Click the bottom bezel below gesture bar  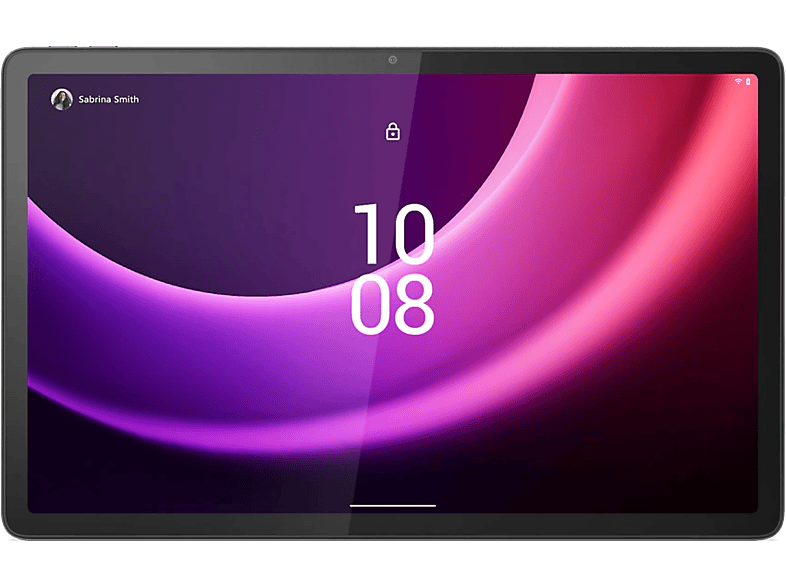pos(392,525)
